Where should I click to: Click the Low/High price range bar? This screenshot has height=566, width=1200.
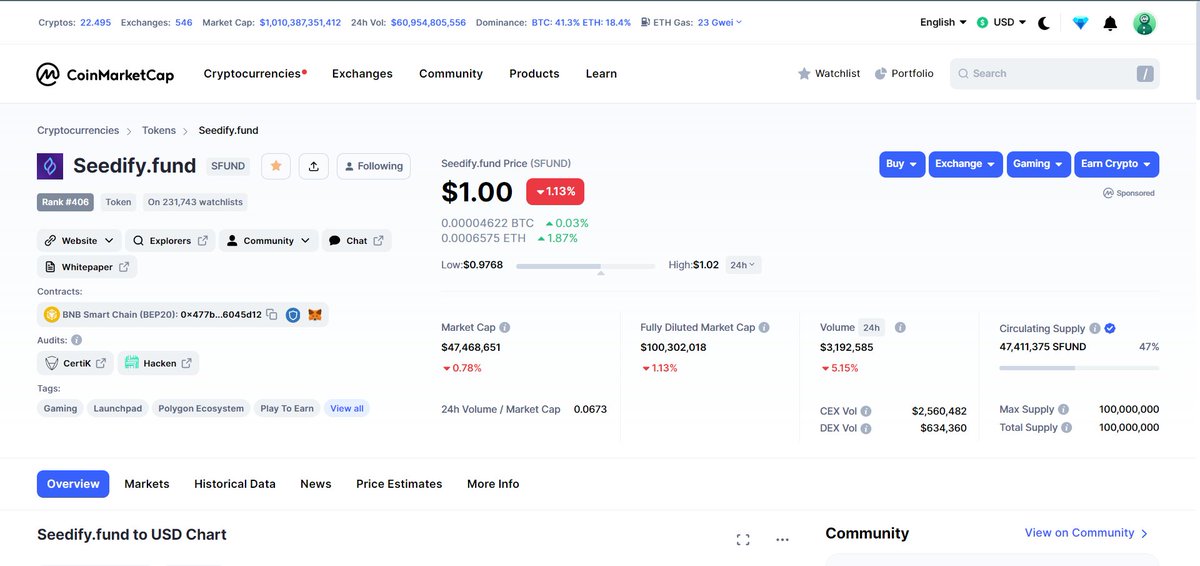(585, 266)
